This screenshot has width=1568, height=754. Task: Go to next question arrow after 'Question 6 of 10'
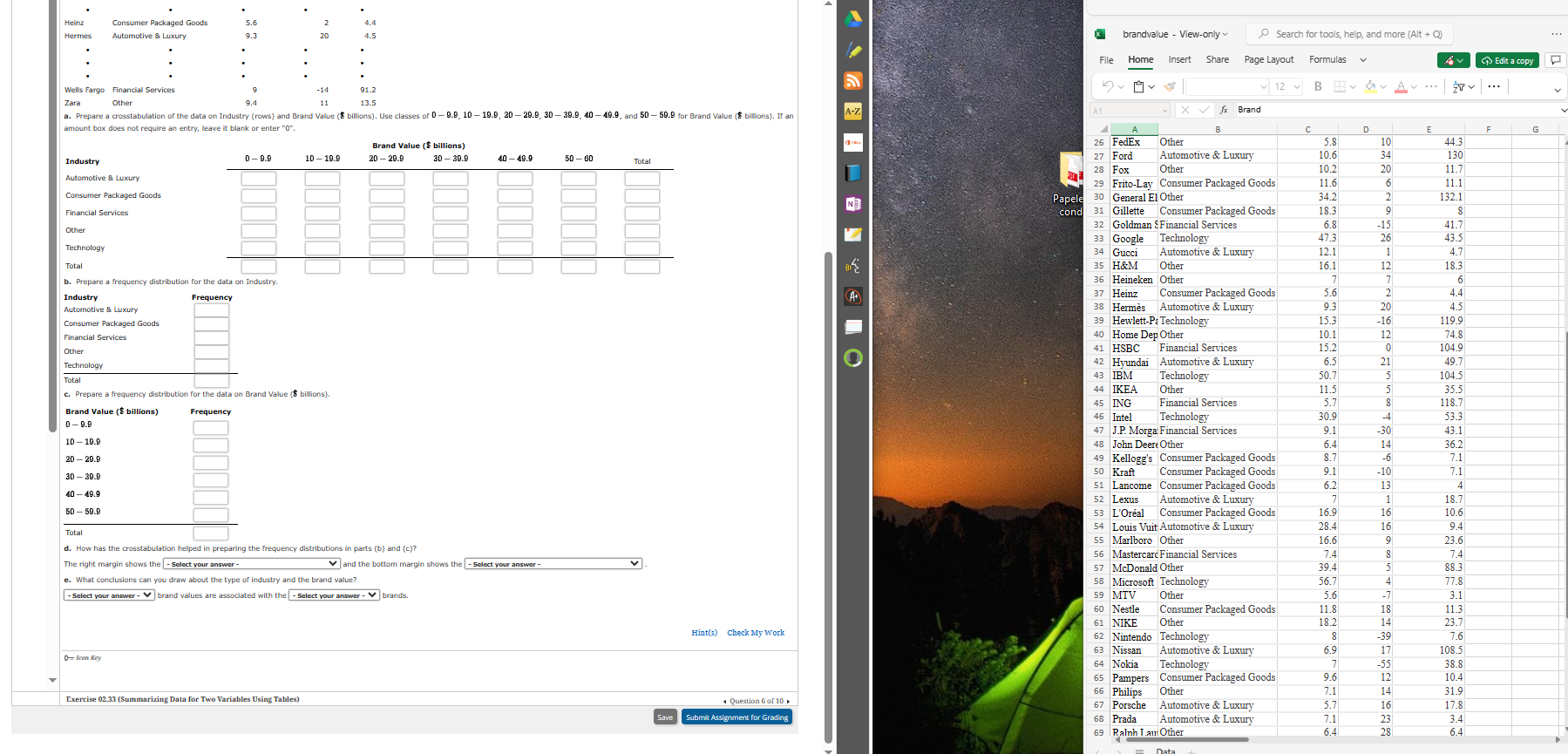(x=788, y=701)
